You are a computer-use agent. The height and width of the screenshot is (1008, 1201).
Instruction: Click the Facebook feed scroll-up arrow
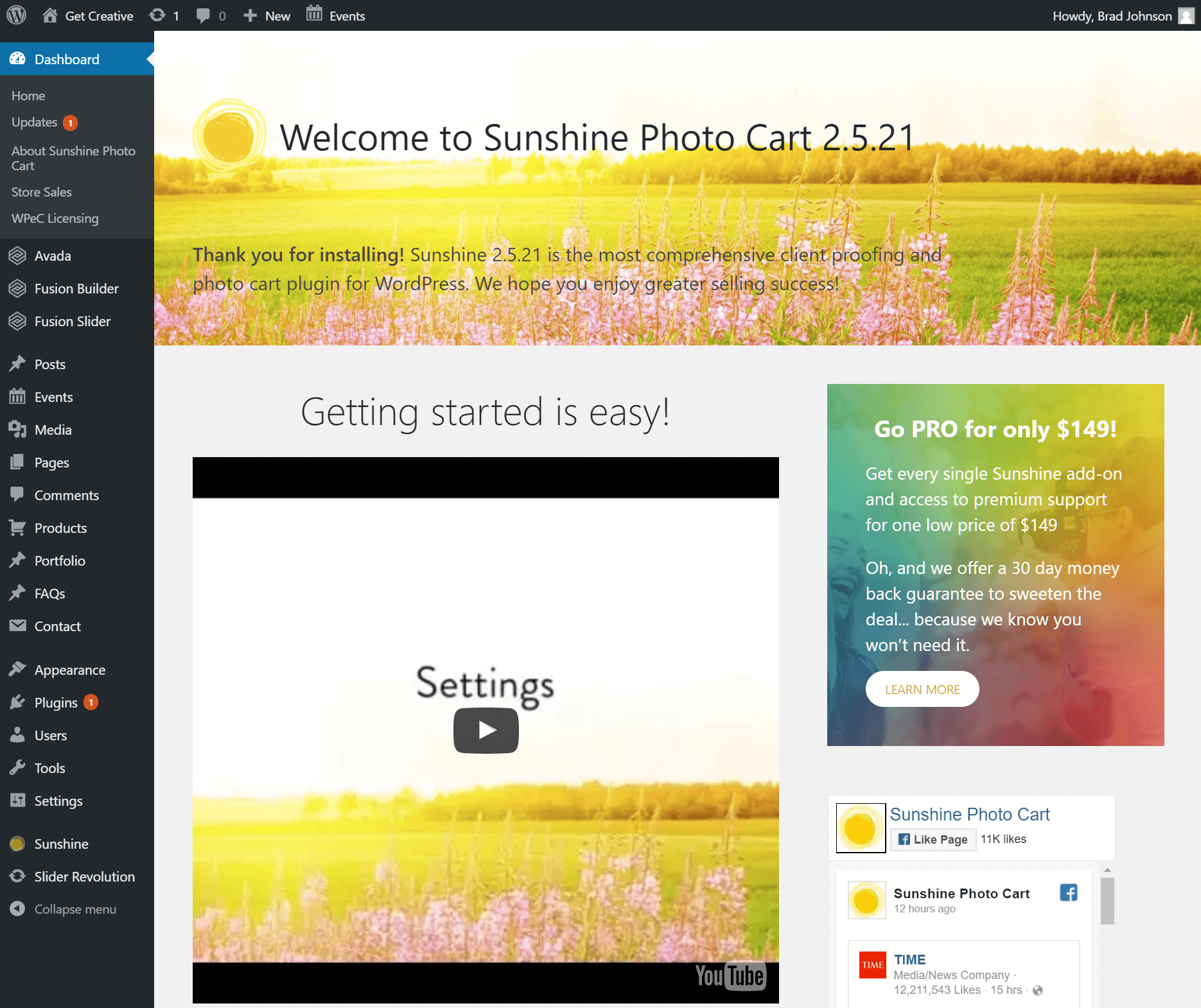click(1107, 870)
